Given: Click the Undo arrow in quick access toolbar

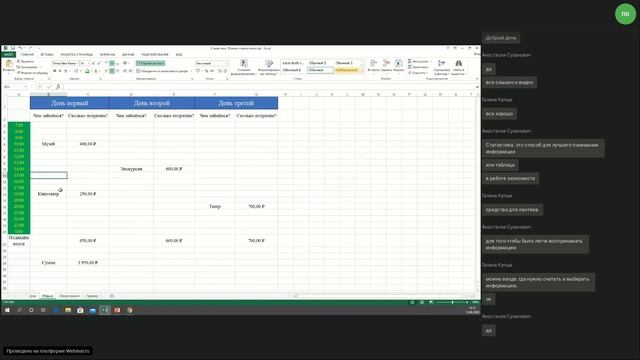Looking at the screenshot, I should point(20,48).
